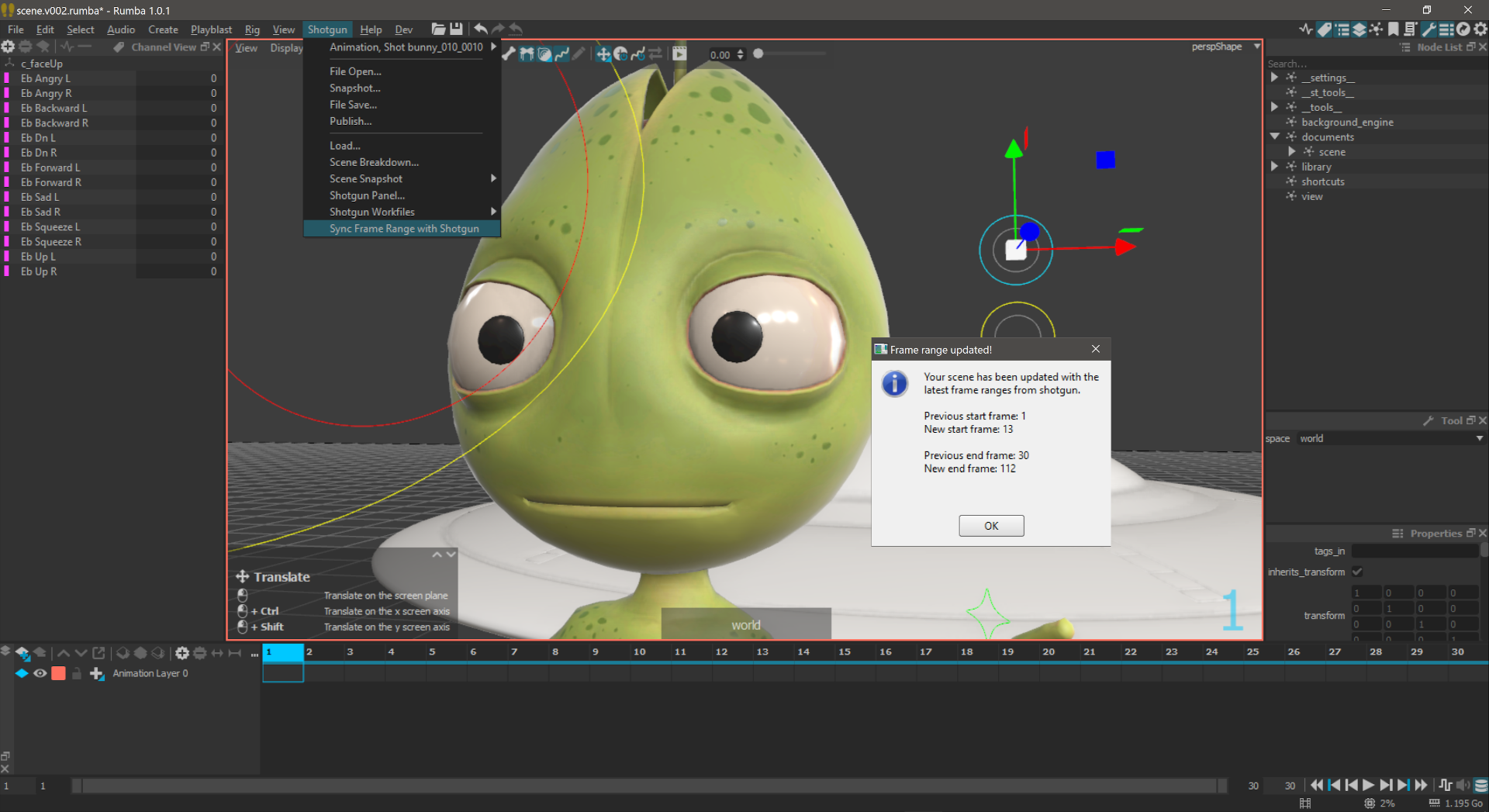Click the Channel View settings gear icon
The width and height of the screenshot is (1489, 812).
8,47
